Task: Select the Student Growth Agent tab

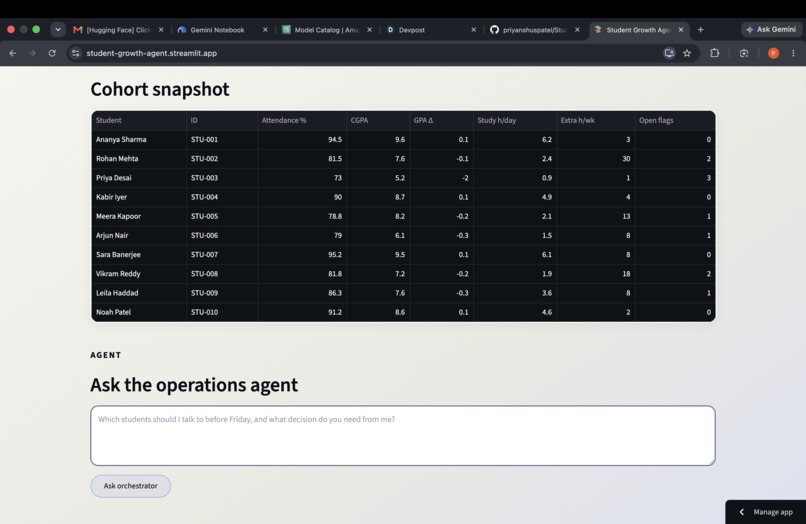Action: [638, 30]
